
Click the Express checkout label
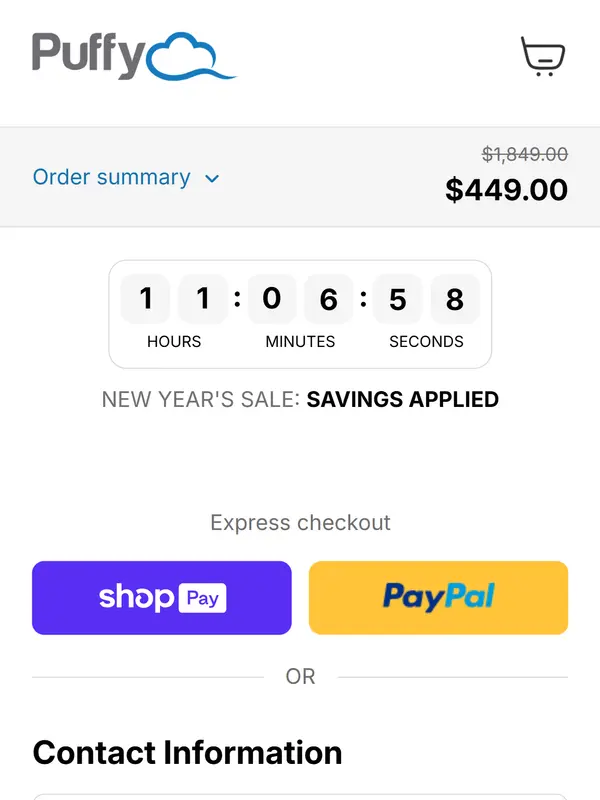point(300,523)
